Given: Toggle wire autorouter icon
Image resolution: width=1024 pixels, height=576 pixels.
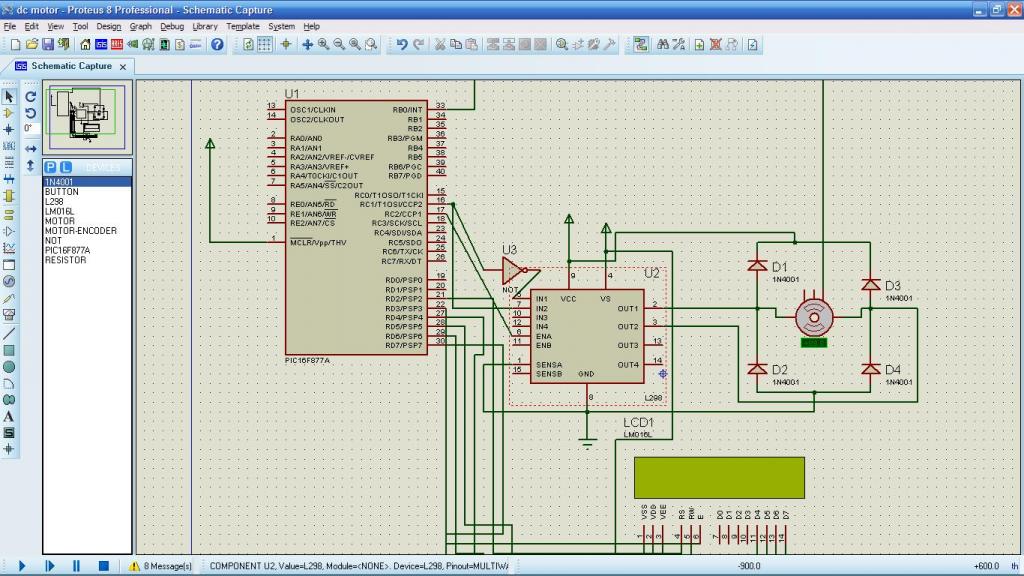Looking at the screenshot, I should (640, 45).
